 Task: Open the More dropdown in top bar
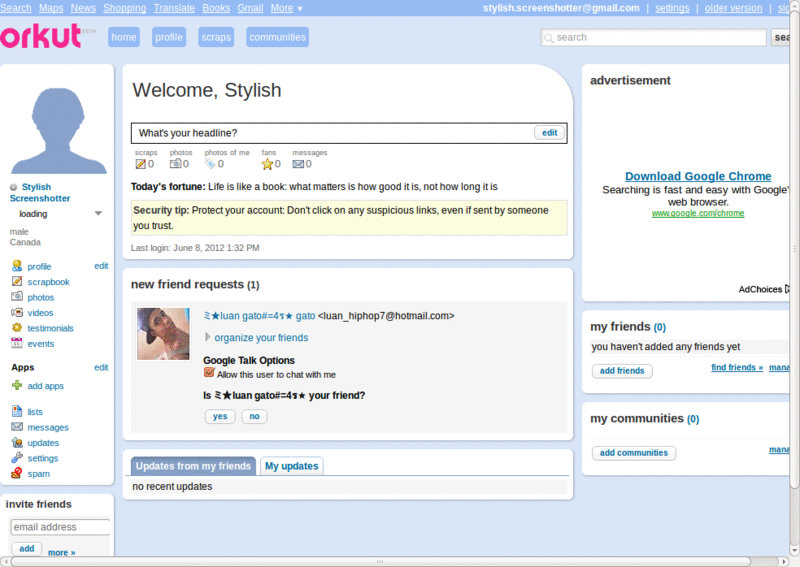(x=286, y=8)
